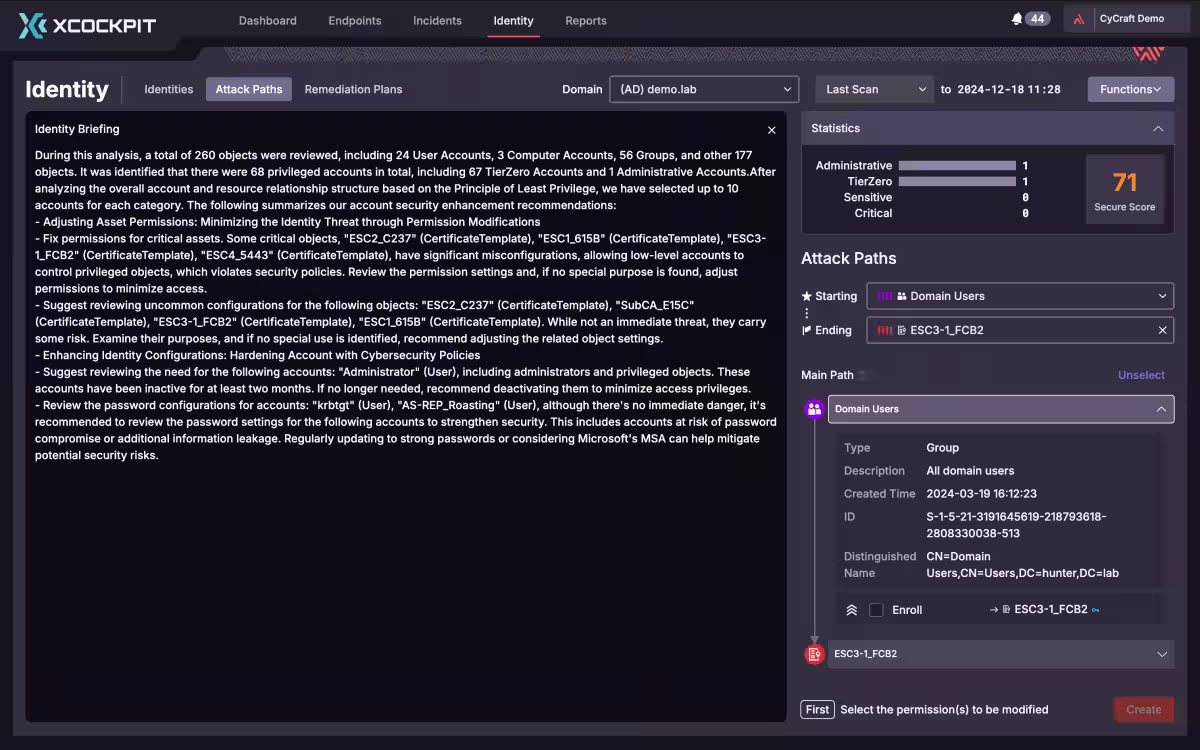Open notifications bell icon

click(x=1017, y=19)
